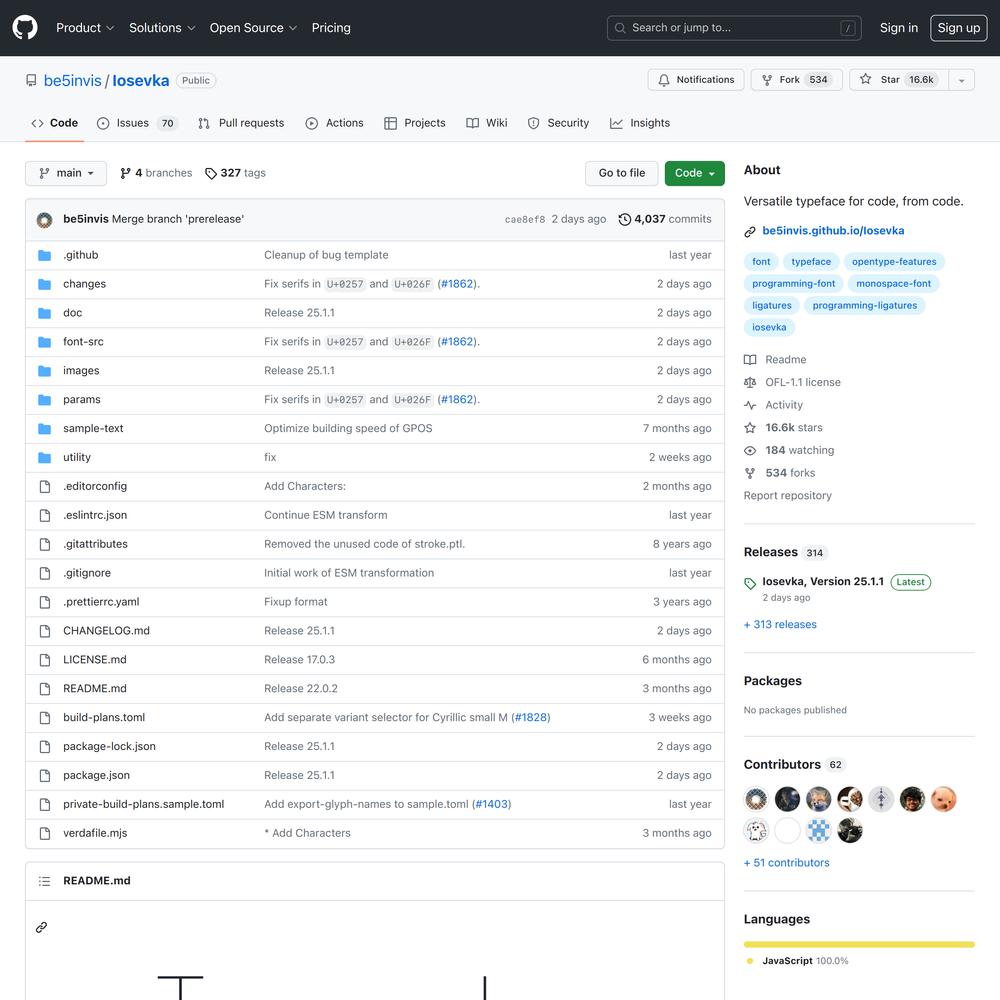Click the Report repository link
Image resolution: width=1000 pixels, height=1000 pixels.
788,496
